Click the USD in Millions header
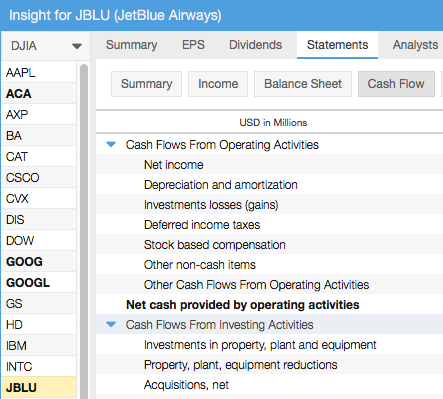 (x=273, y=122)
